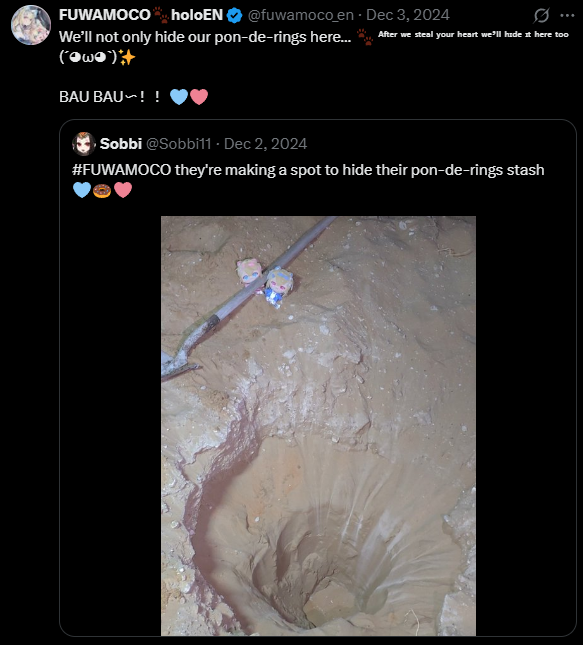Click the blue heart after BAU BAU

point(179,97)
